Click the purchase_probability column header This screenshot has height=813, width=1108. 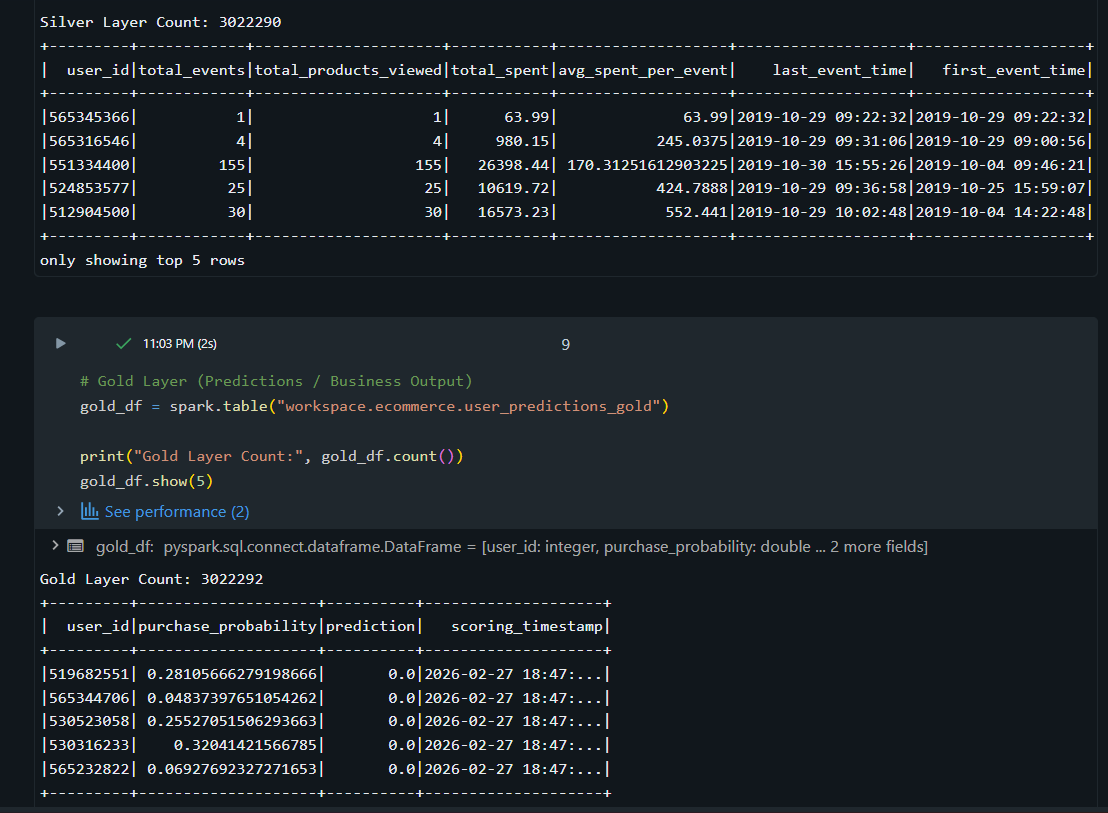[x=228, y=627]
